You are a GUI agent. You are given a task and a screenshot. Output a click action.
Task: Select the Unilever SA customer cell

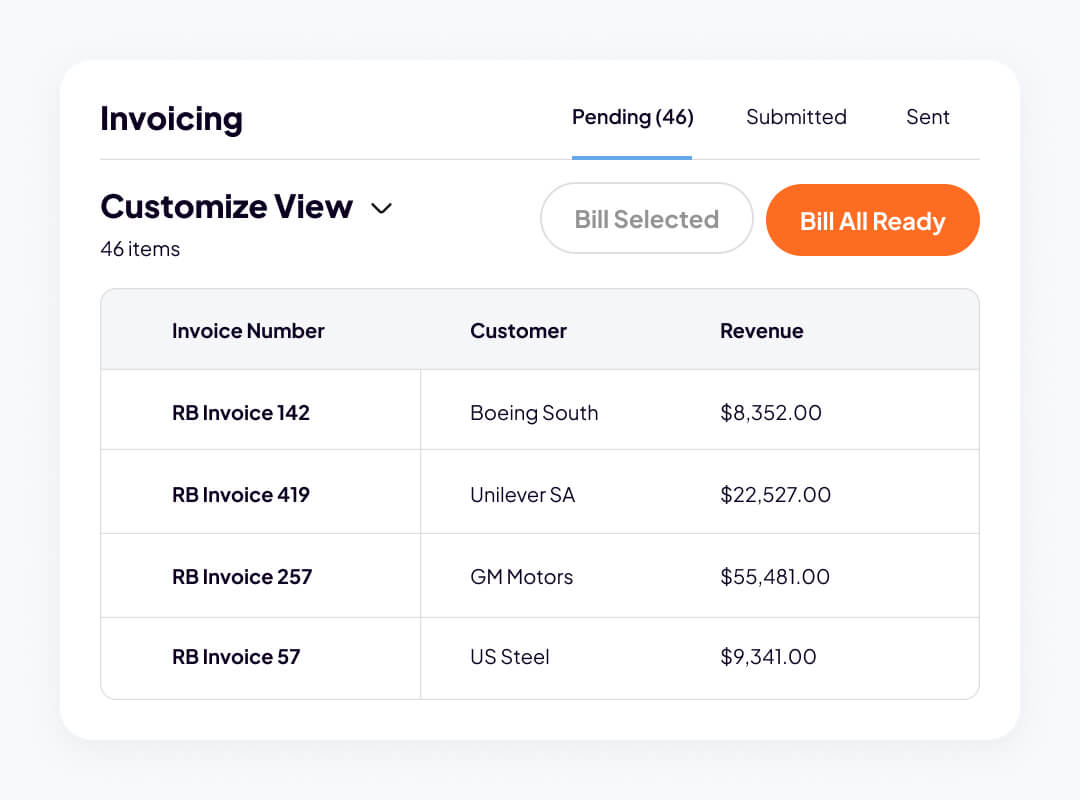[523, 495]
